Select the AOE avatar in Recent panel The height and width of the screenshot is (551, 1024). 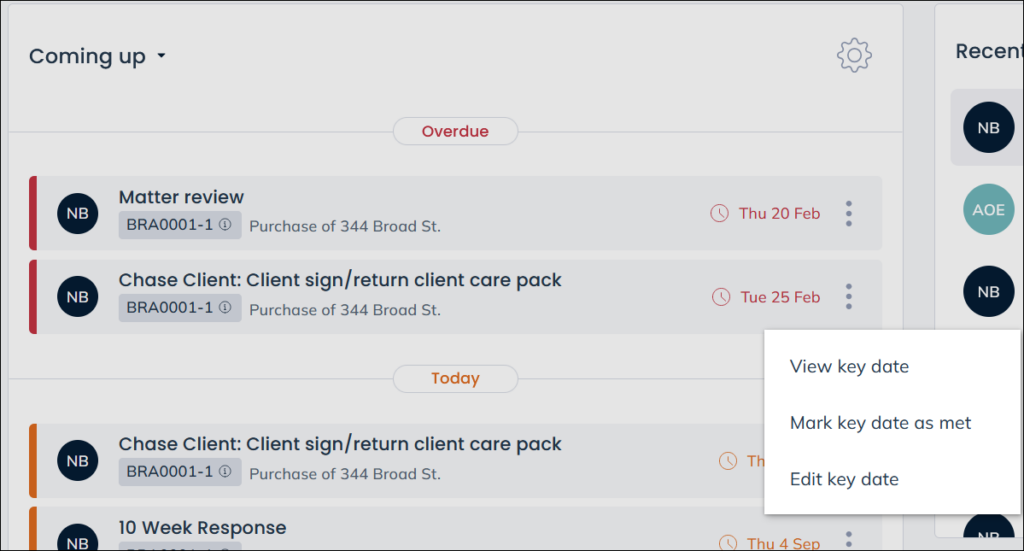tap(988, 210)
